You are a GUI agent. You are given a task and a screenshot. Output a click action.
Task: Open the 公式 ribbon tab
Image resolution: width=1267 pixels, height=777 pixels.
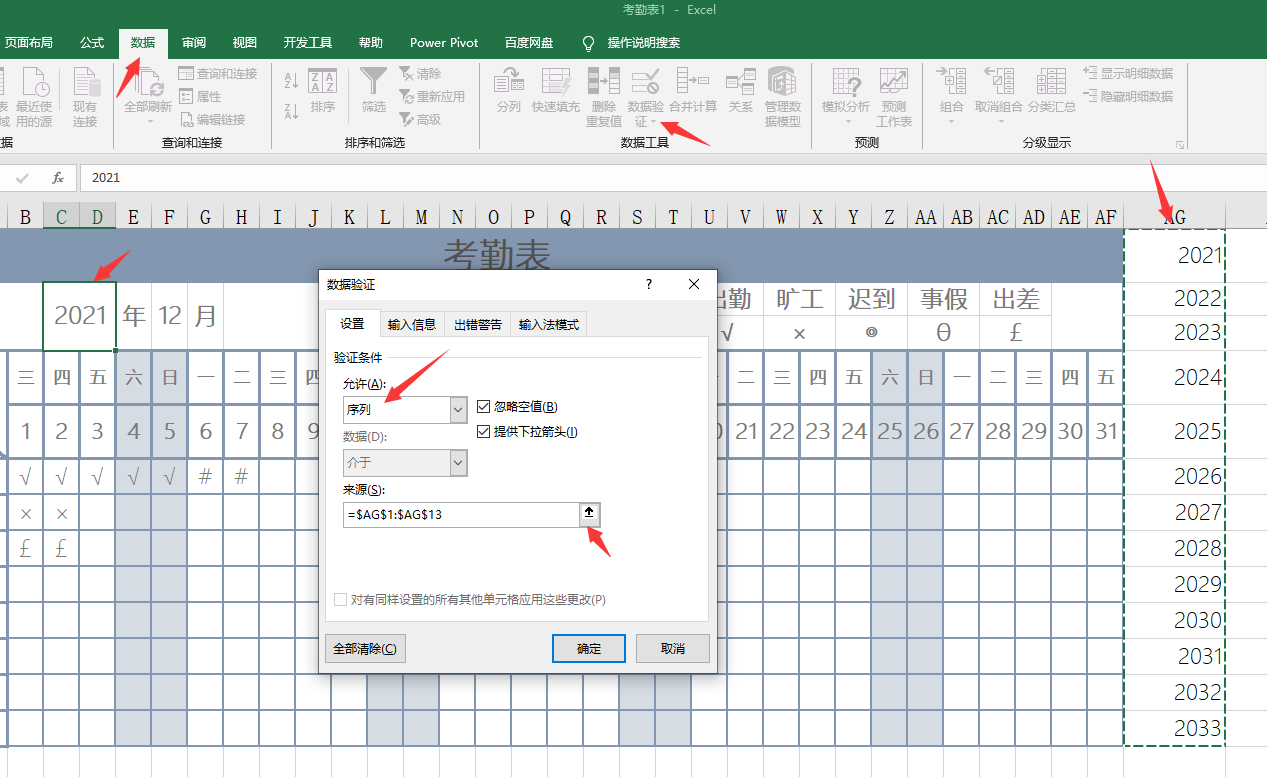92,43
